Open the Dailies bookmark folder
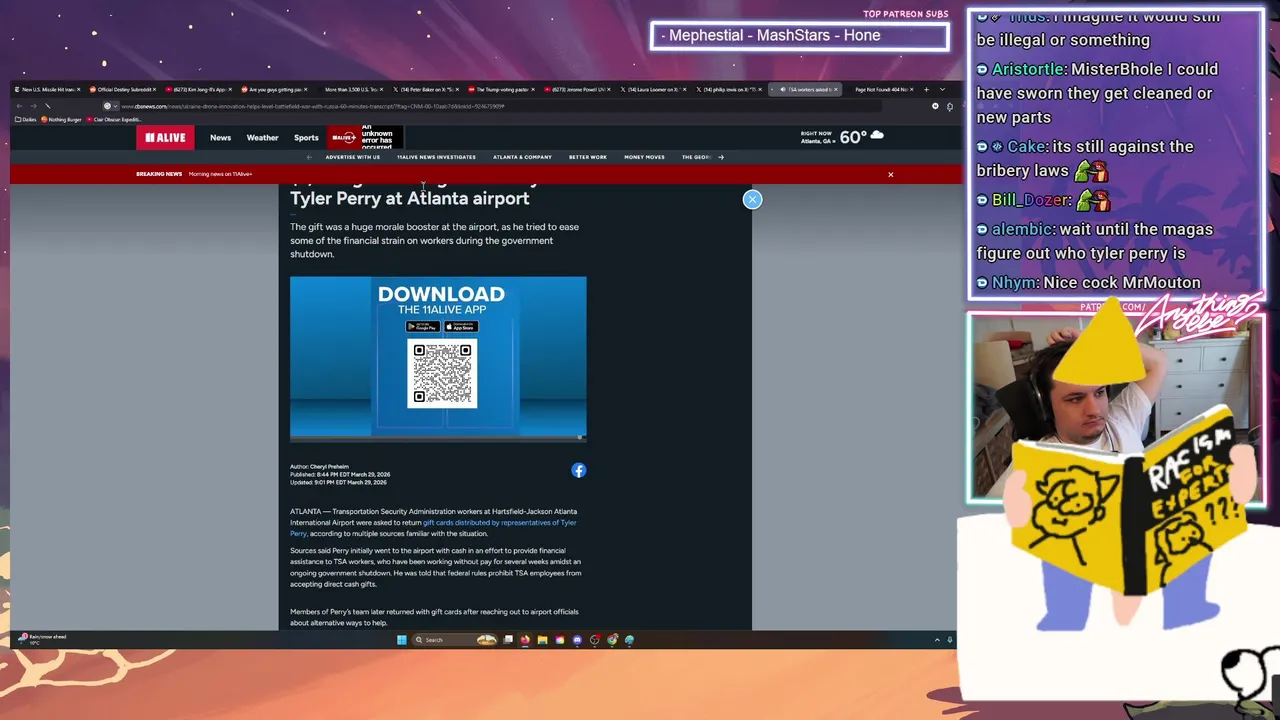The image size is (1280, 720). tap(25, 119)
